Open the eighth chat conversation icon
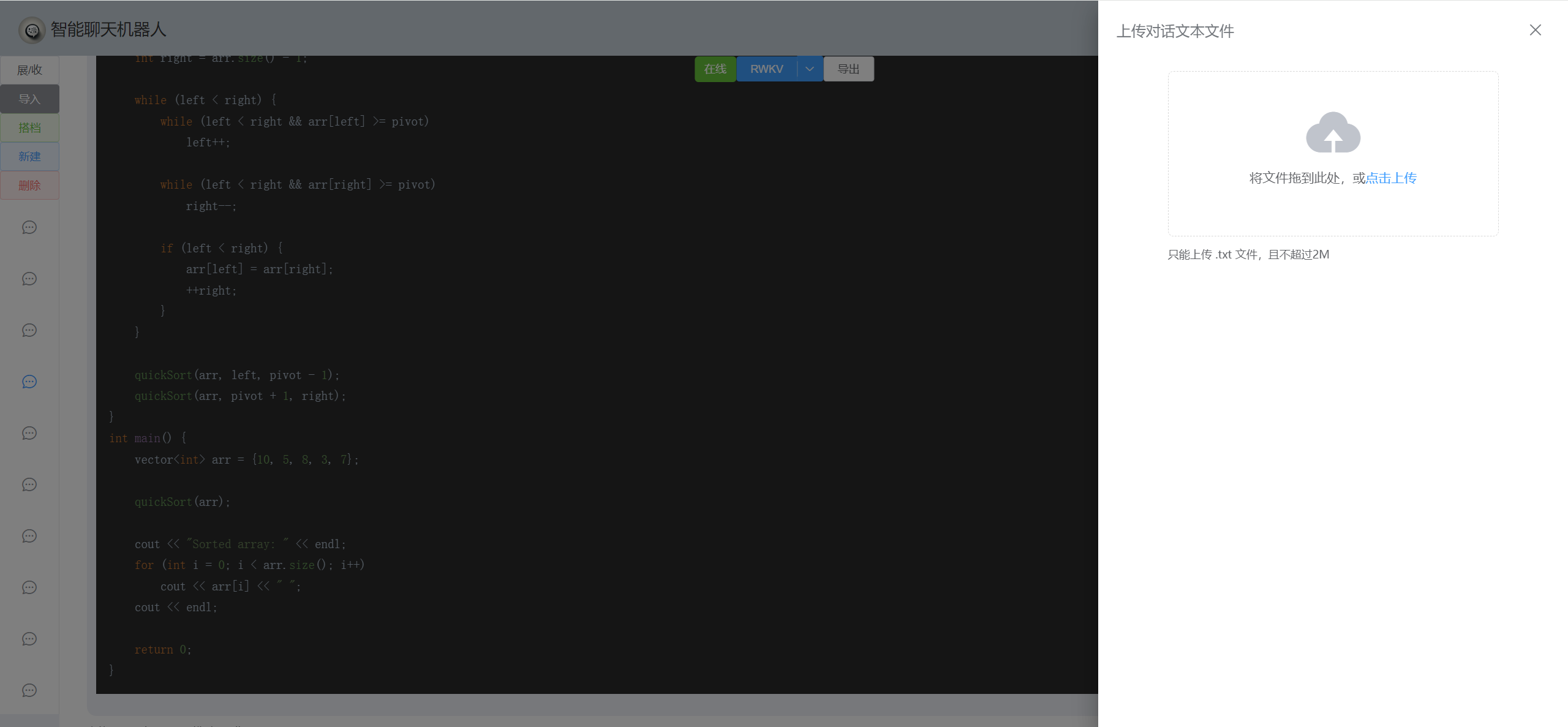Viewport: 1568px width, 727px height. coord(29,587)
